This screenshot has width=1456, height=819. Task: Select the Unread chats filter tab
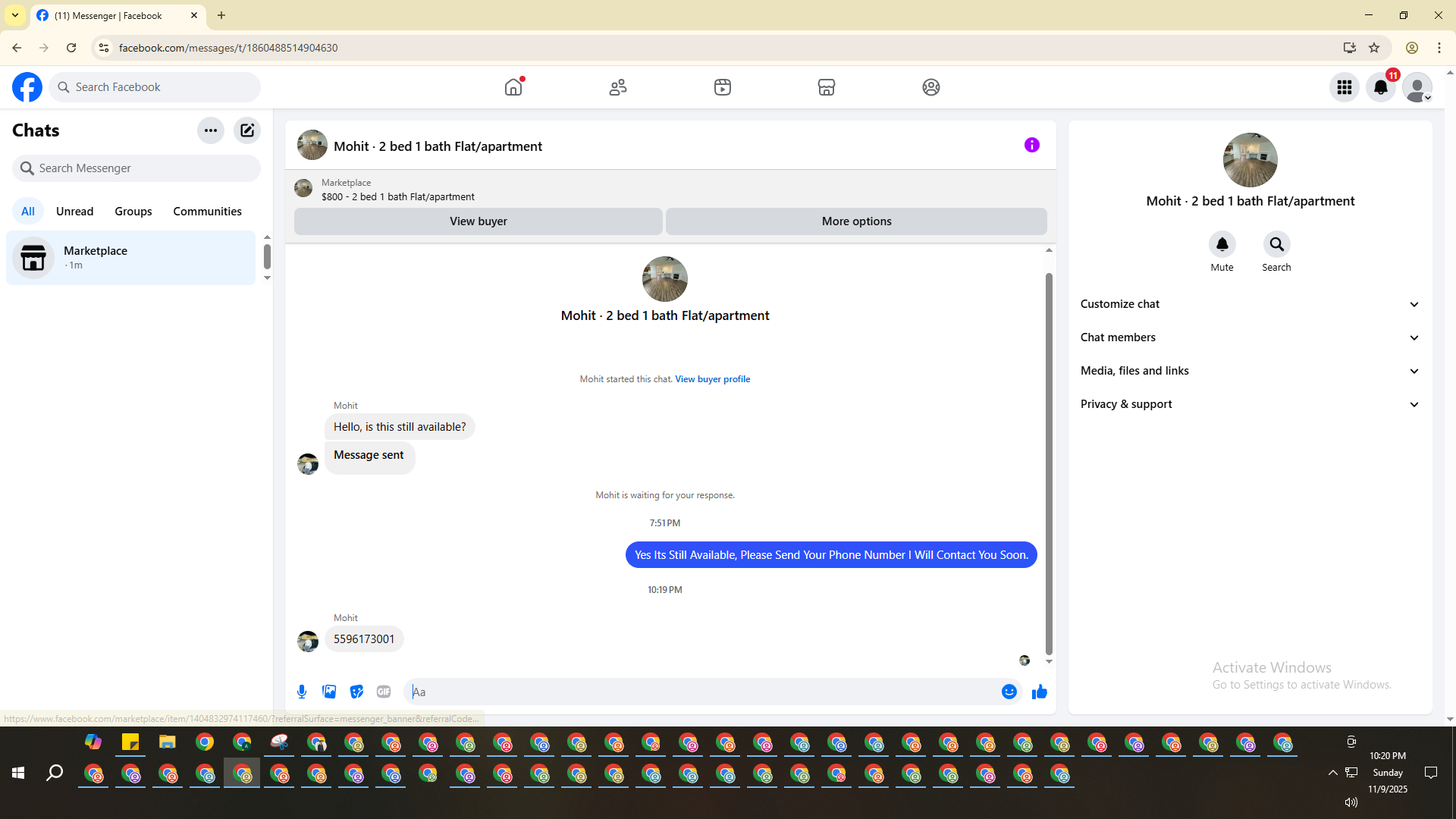75,212
